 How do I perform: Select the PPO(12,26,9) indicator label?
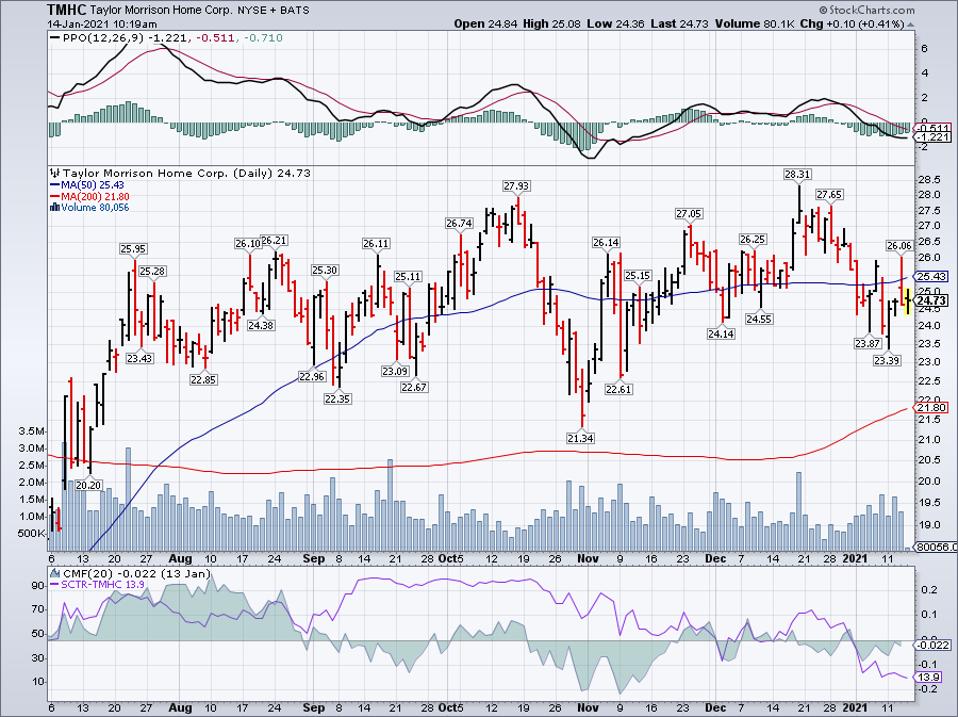(105, 38)
